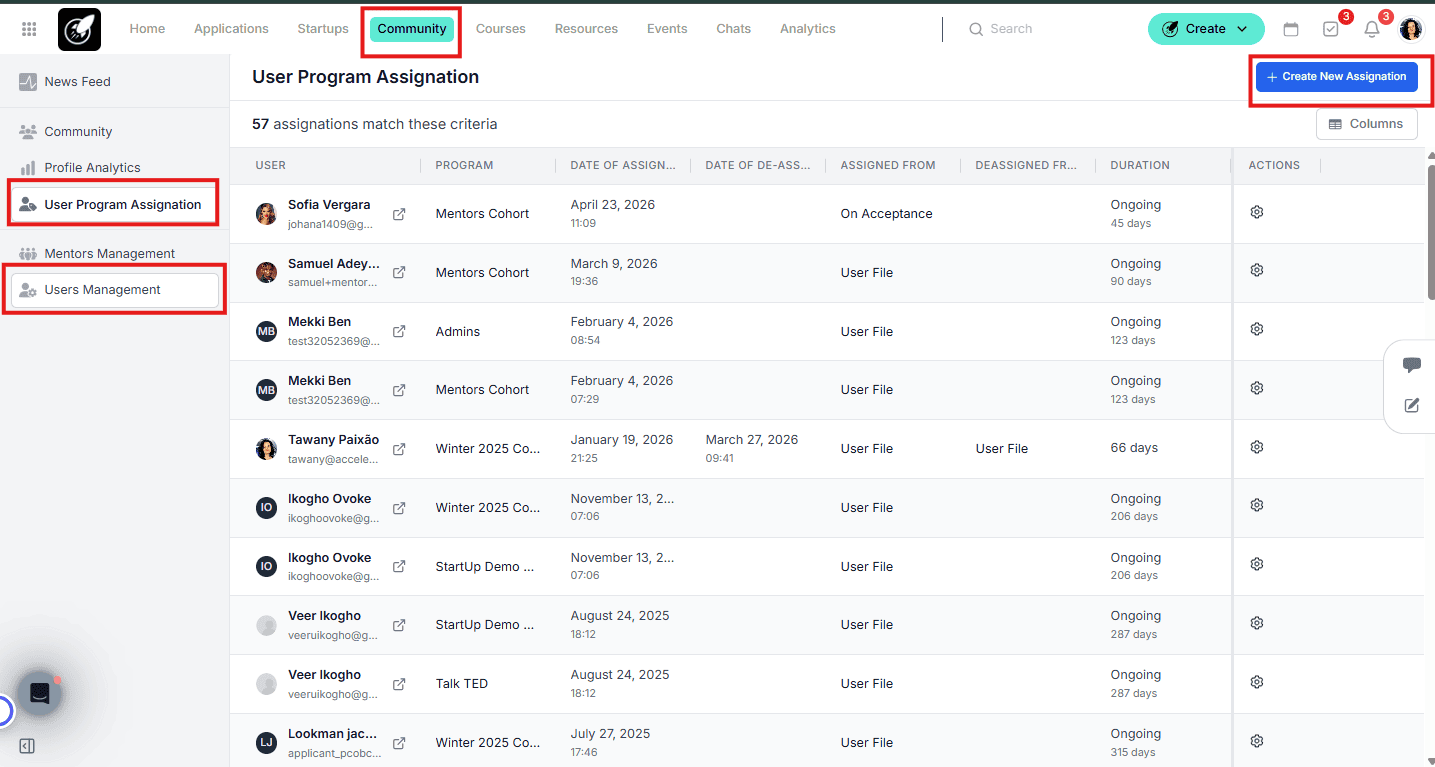The width and height of the screenshot is (1435, 767).
Task: Click the '57 assignations match these criteria' text
Action: tap(375, 124)
